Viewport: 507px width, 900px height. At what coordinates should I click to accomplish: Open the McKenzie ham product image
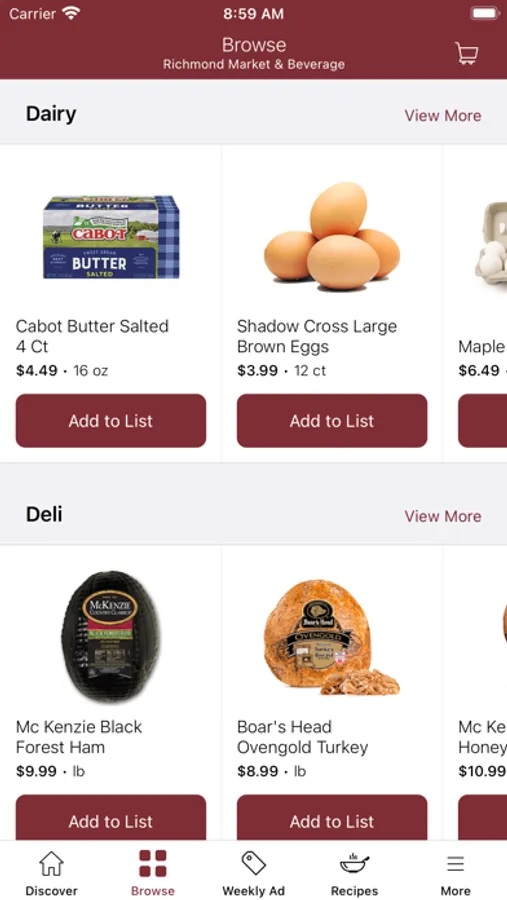(111, 636)
